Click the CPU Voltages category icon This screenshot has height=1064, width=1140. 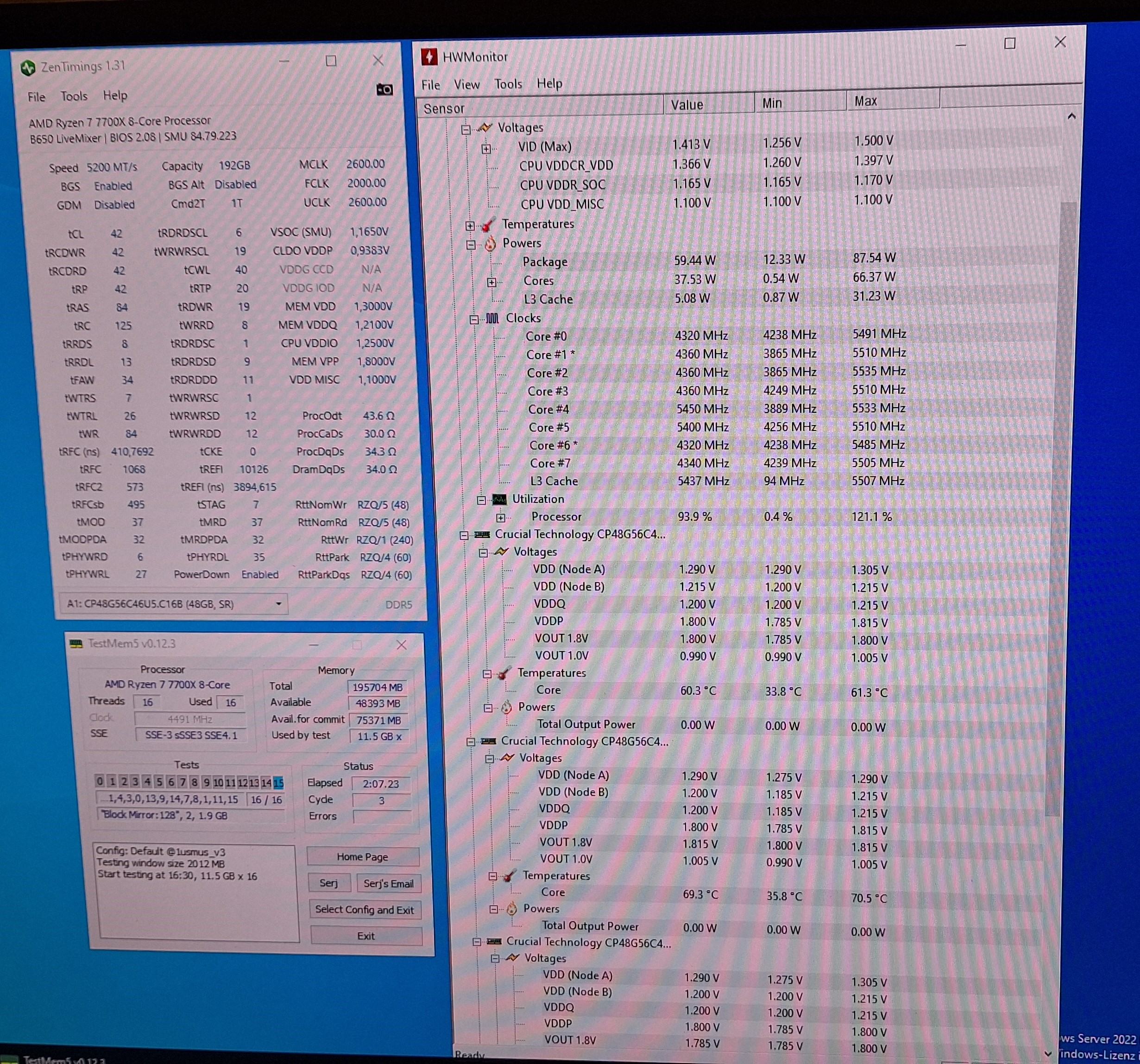click(485, 127)
